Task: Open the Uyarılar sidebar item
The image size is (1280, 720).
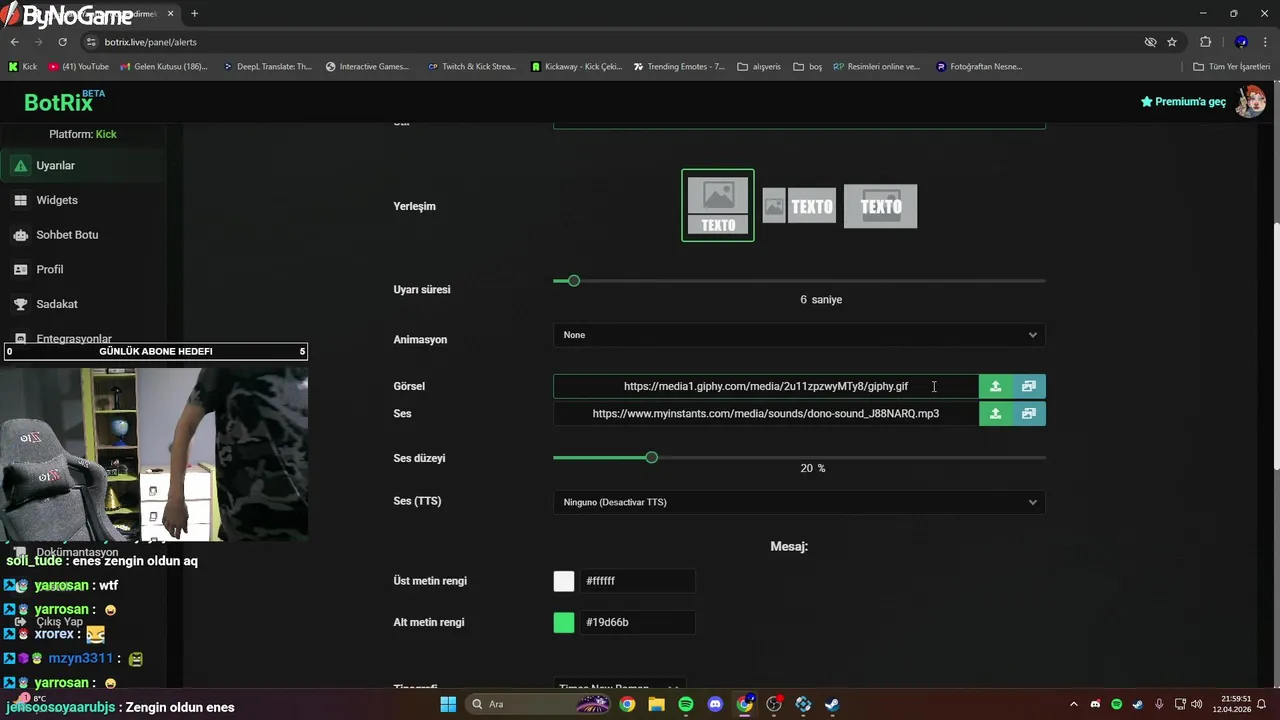Action: 83,166
